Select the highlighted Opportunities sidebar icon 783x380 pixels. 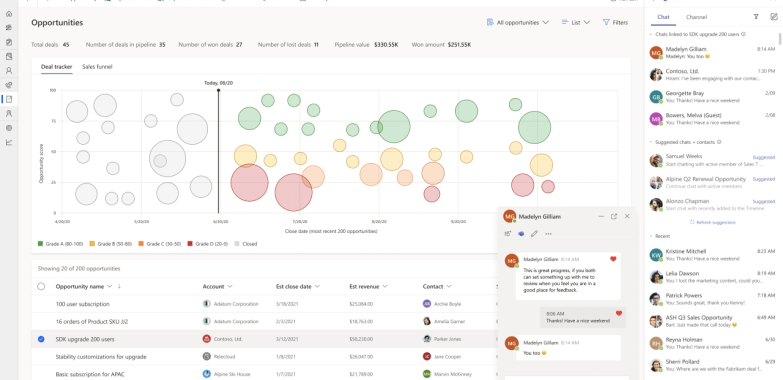click(8, 99)
